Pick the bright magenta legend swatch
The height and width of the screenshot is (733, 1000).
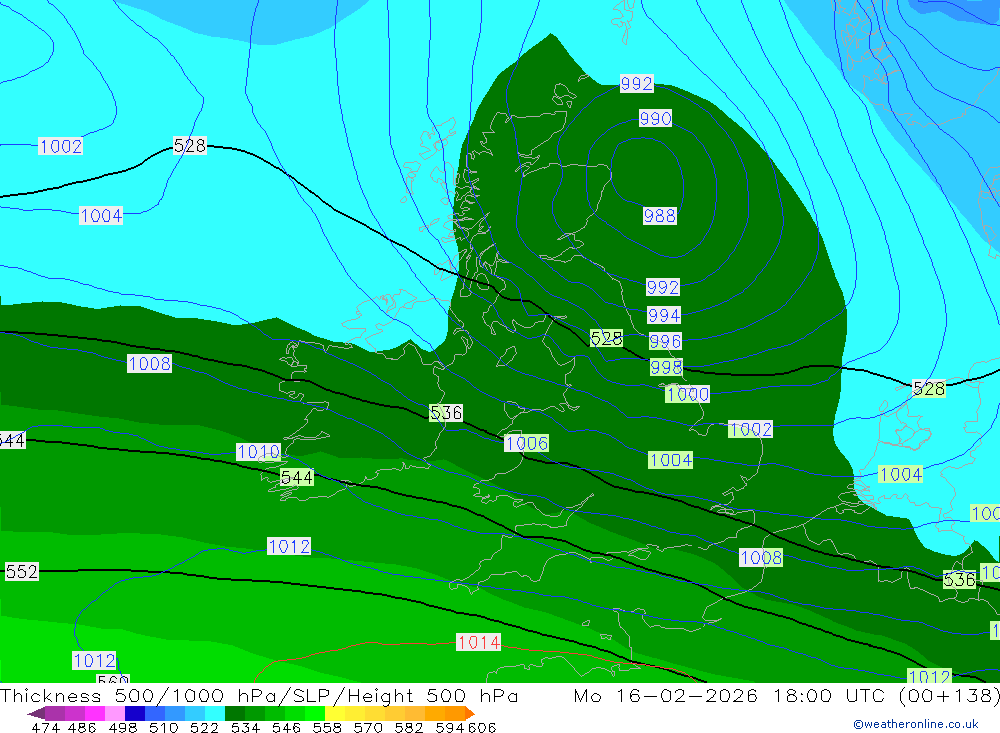tap(93, 713)
